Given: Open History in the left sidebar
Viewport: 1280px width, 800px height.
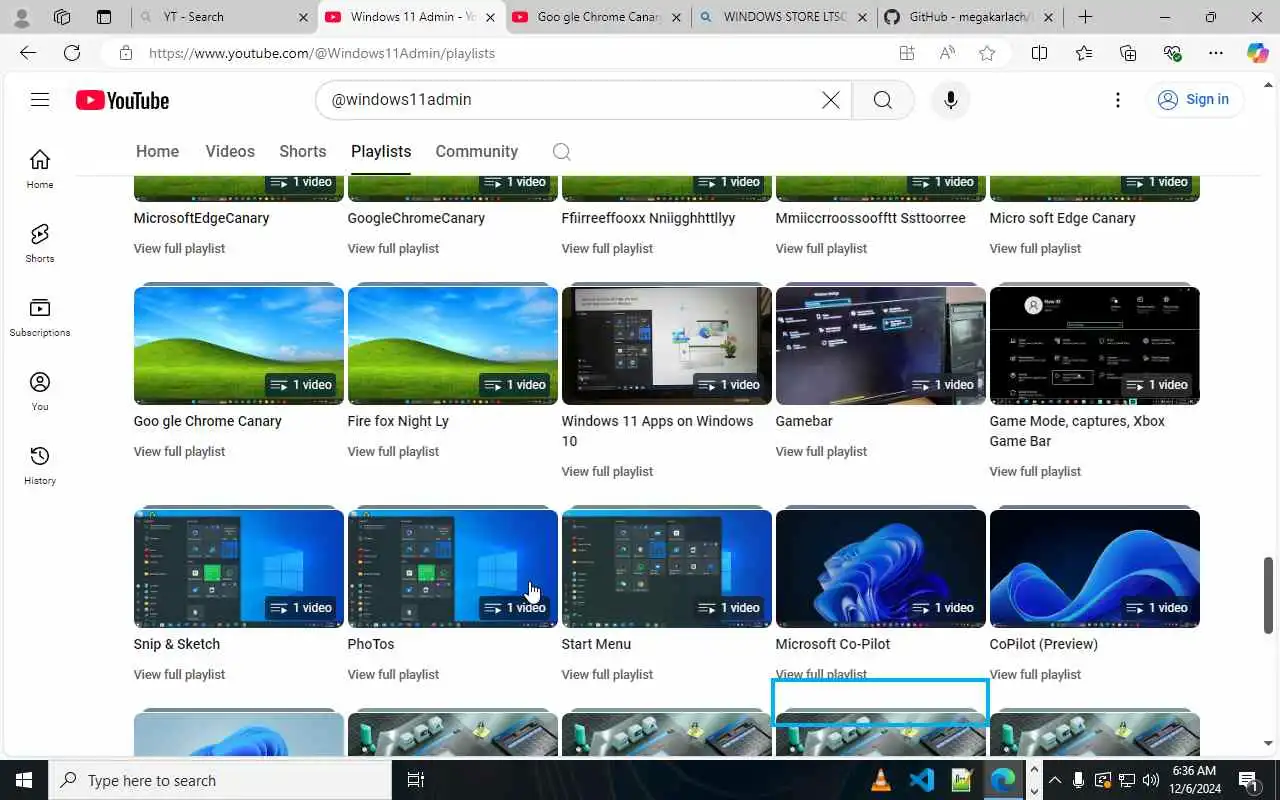Looking at the screenshot, I should click(x=40, y=464).
